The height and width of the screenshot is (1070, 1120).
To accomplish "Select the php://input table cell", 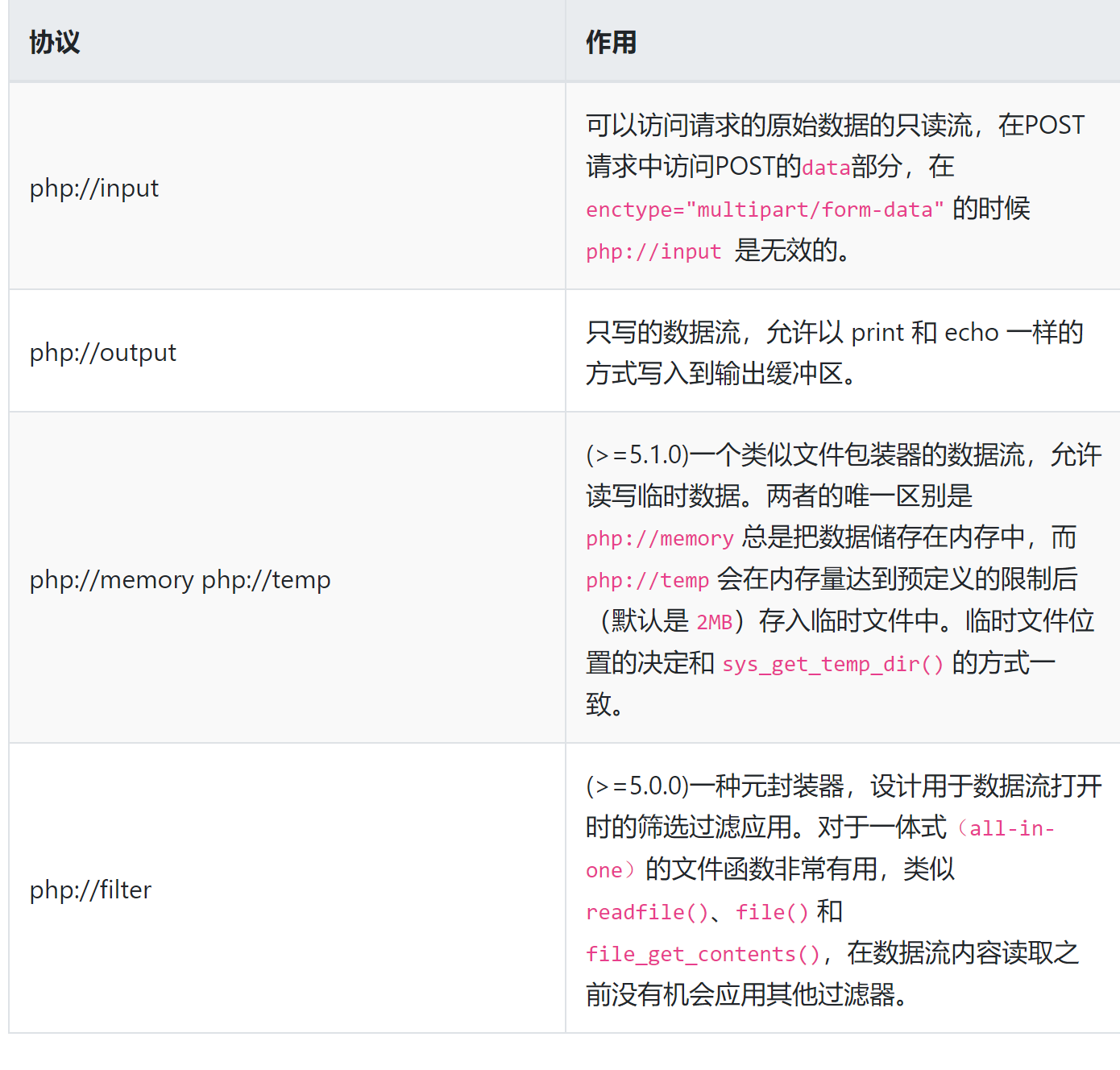I will [287, 187].
